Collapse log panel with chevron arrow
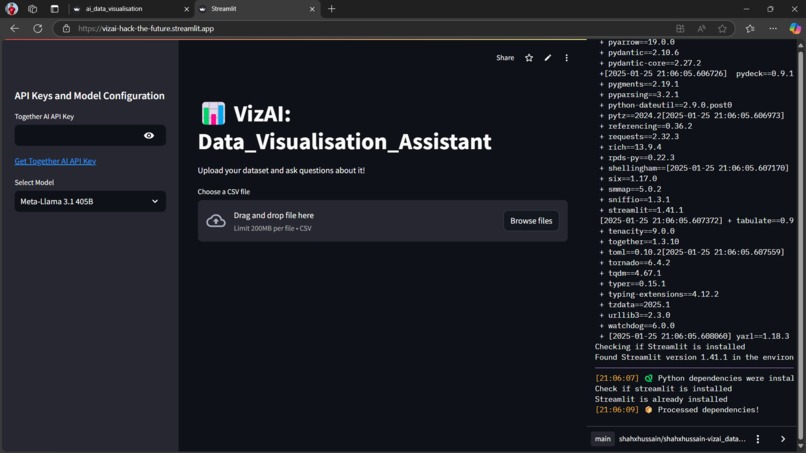Image resolution: width=806 pixels, height=453 pixels. tap(783, 439)
